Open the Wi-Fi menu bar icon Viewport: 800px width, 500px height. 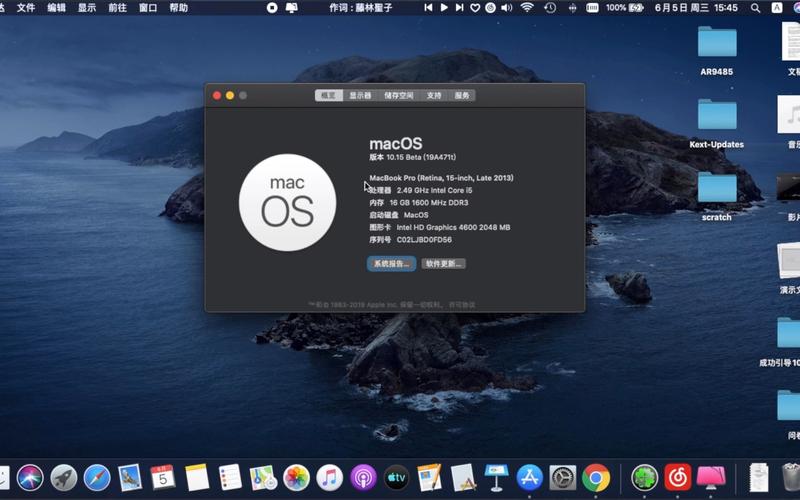527,8
